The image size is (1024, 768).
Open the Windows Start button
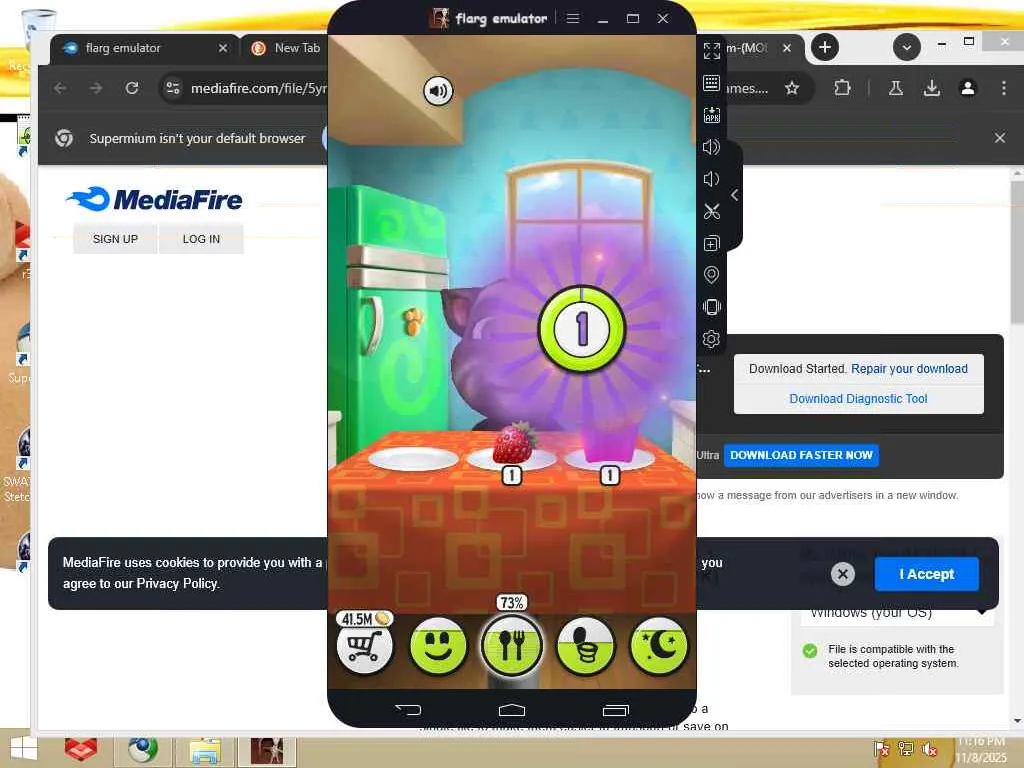tap(23, 748)
